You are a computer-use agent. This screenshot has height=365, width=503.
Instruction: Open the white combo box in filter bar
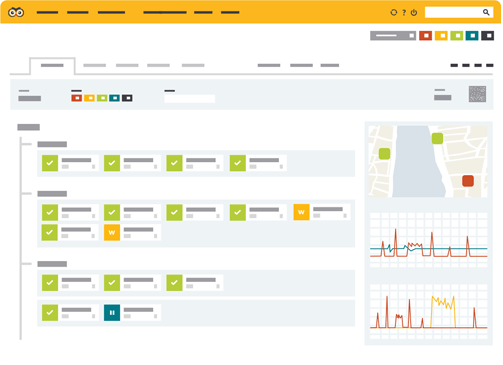pos(189,99)
